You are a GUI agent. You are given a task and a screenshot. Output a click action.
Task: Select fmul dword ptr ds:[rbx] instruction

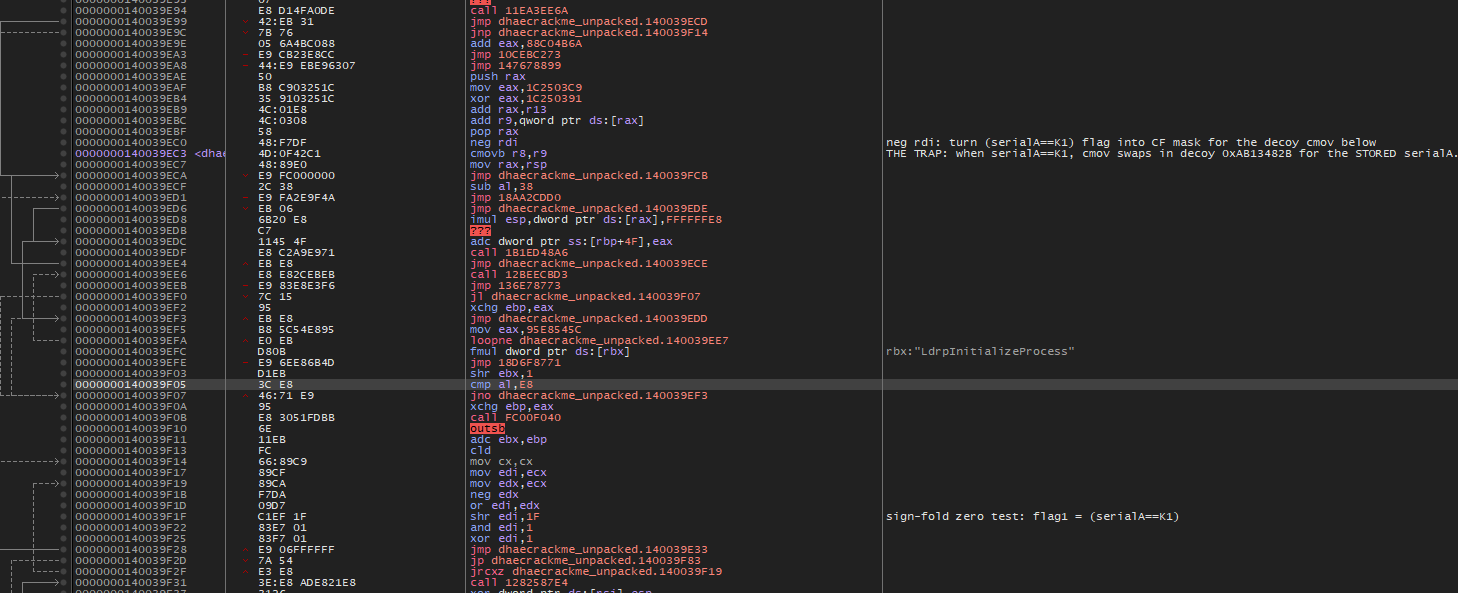point(550,351)
